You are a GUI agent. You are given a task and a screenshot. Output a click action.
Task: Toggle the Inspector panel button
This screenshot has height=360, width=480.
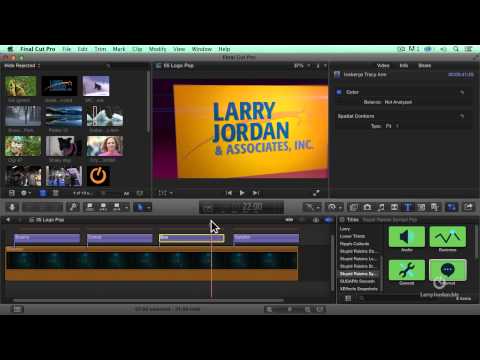(x=452, y=207)
